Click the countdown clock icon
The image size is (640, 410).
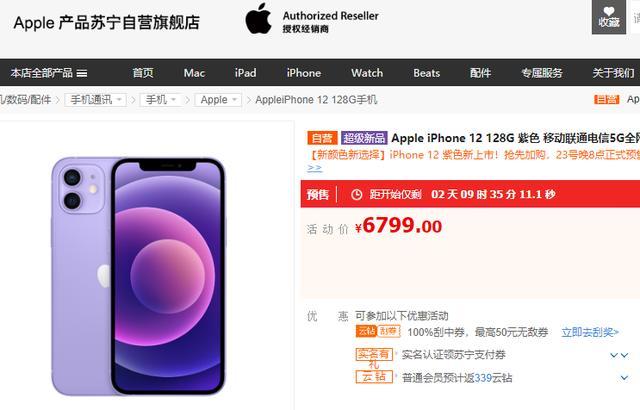356,195
